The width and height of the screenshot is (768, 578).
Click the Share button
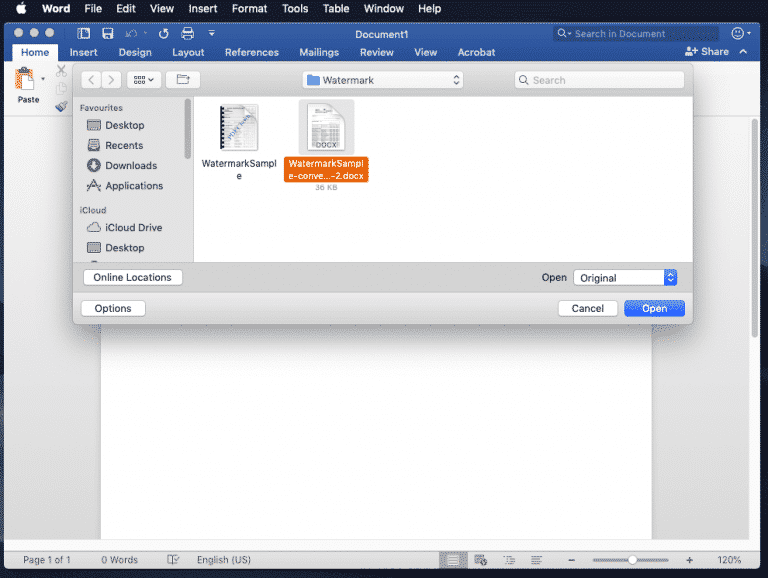point(707,51)
